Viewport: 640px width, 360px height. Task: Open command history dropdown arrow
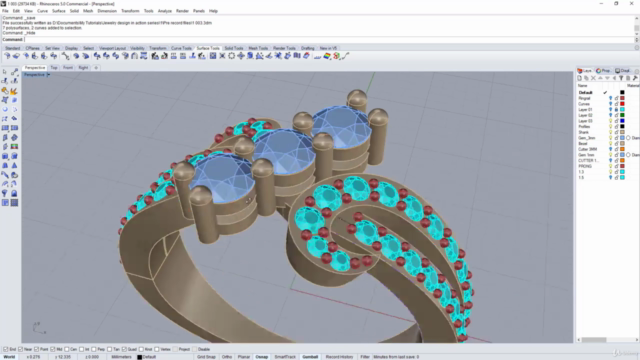click(x=637, y=40)
